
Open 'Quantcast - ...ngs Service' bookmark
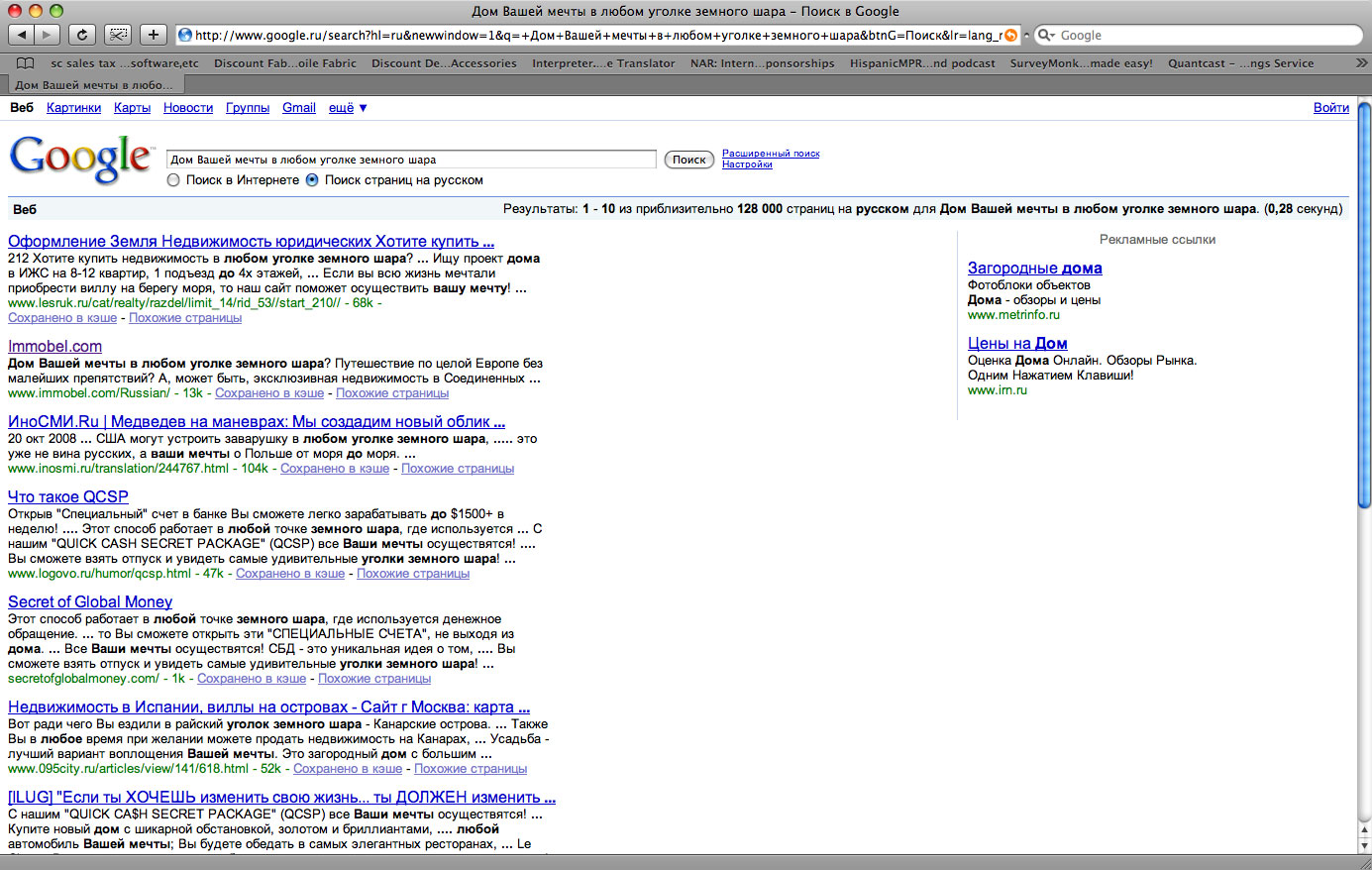(x=1241, y=62)
